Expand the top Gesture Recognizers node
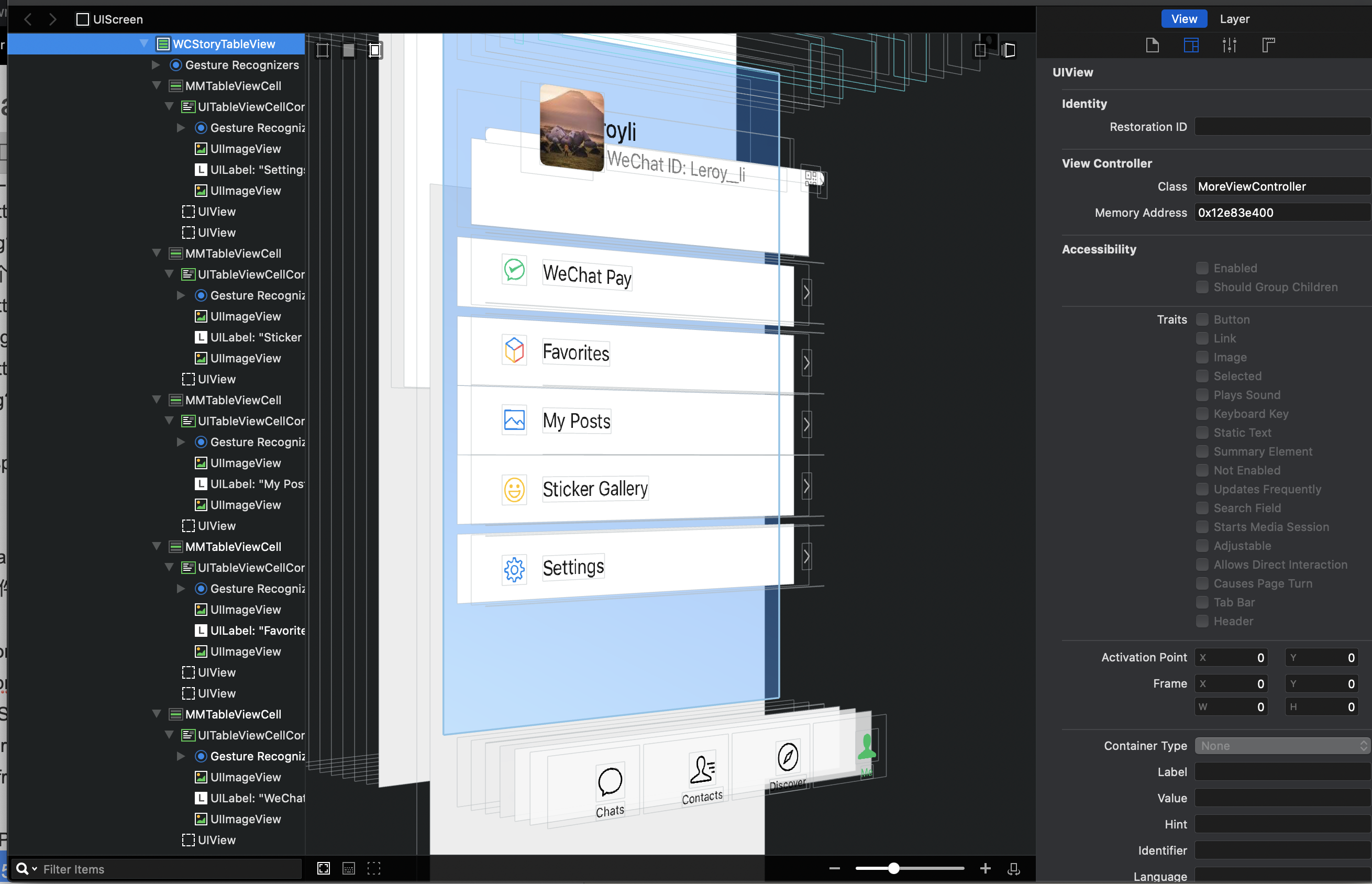Screen dimensions: 1372x884 [156, 65]
